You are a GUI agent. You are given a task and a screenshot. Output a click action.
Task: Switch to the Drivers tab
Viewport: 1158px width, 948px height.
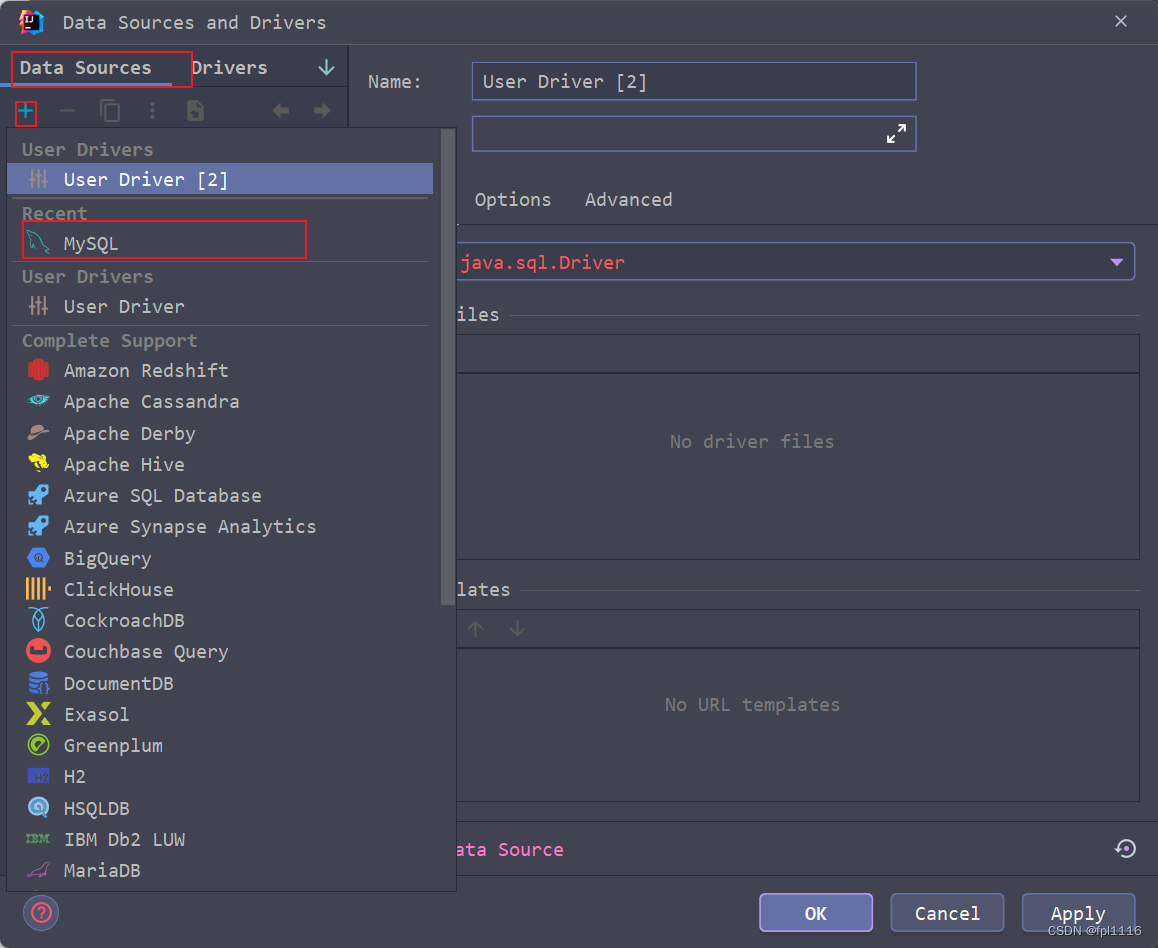[x=230, y=68]
